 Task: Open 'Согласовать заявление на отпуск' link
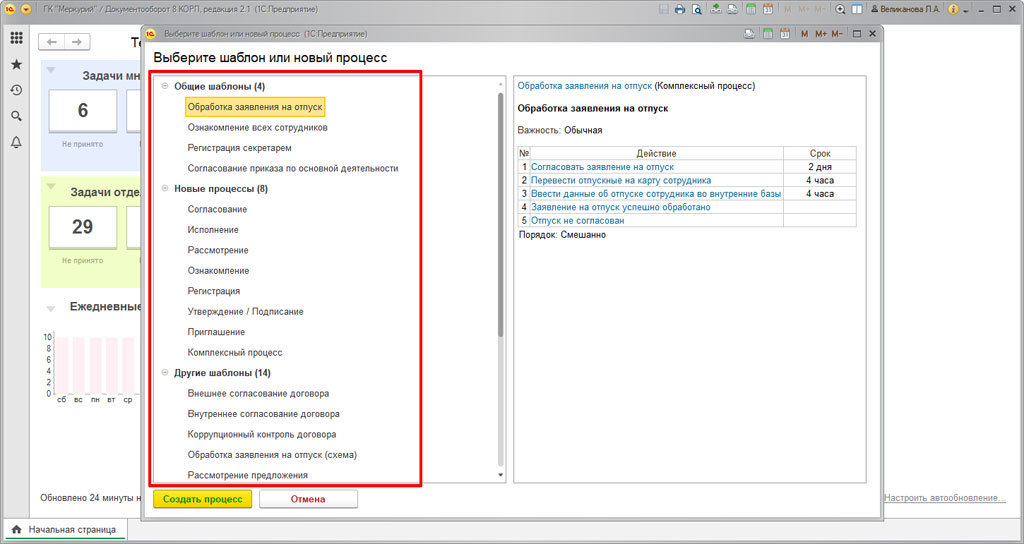[602, 167]
